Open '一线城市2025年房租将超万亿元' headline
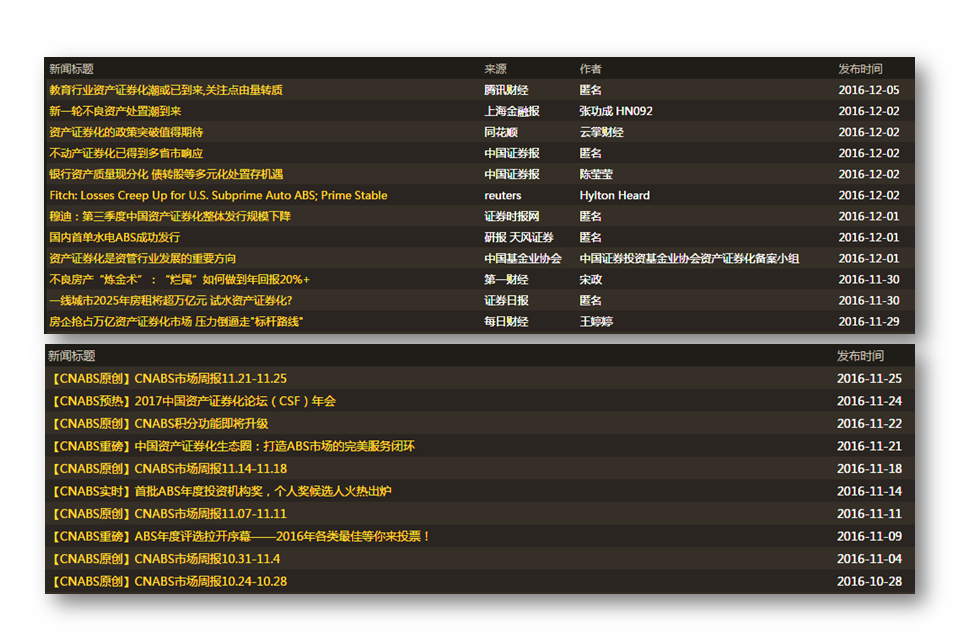 point(171,301)
